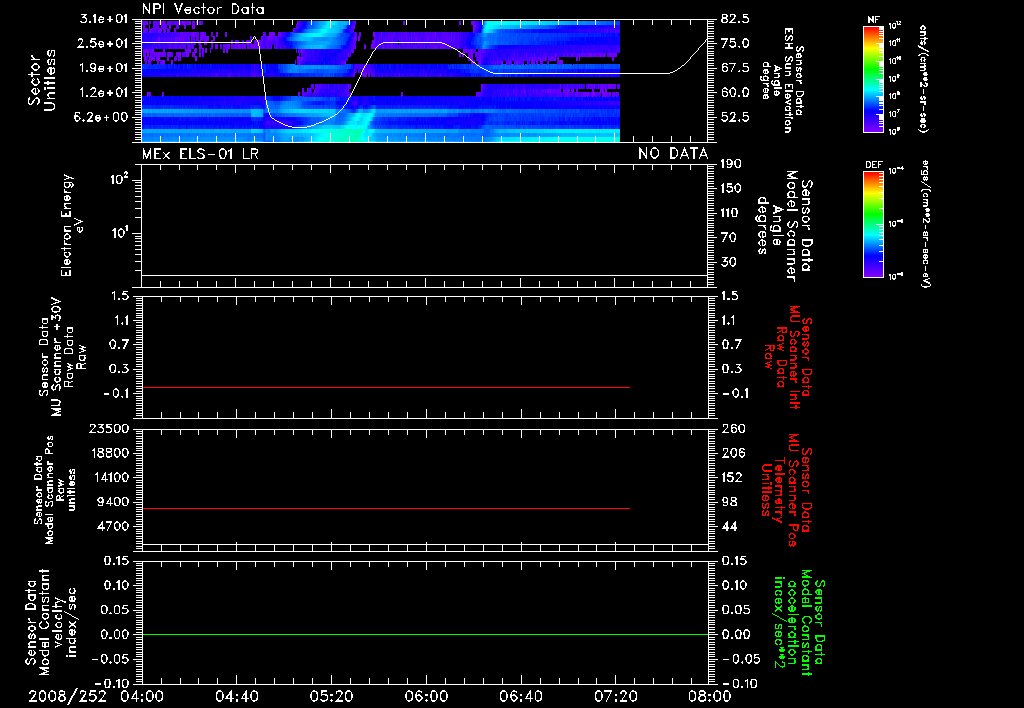Click the '04:00' time axis label

(142, 696)
